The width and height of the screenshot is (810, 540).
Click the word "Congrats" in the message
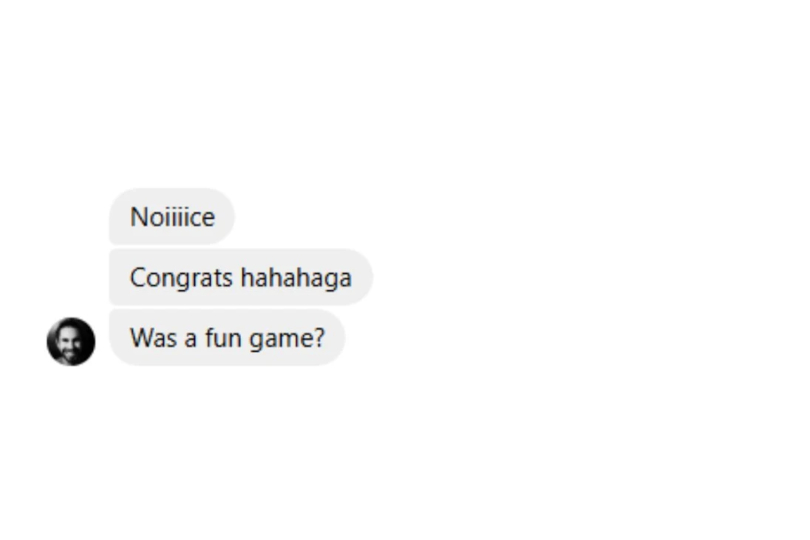click(x=181, y=279)
